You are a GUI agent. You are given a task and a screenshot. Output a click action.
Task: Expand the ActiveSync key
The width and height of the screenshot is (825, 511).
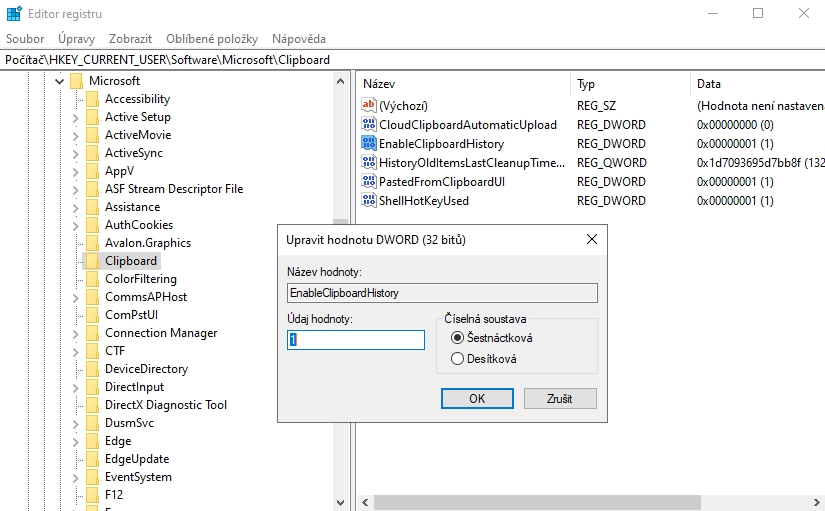pyautogui.click(x=75, y=153)
